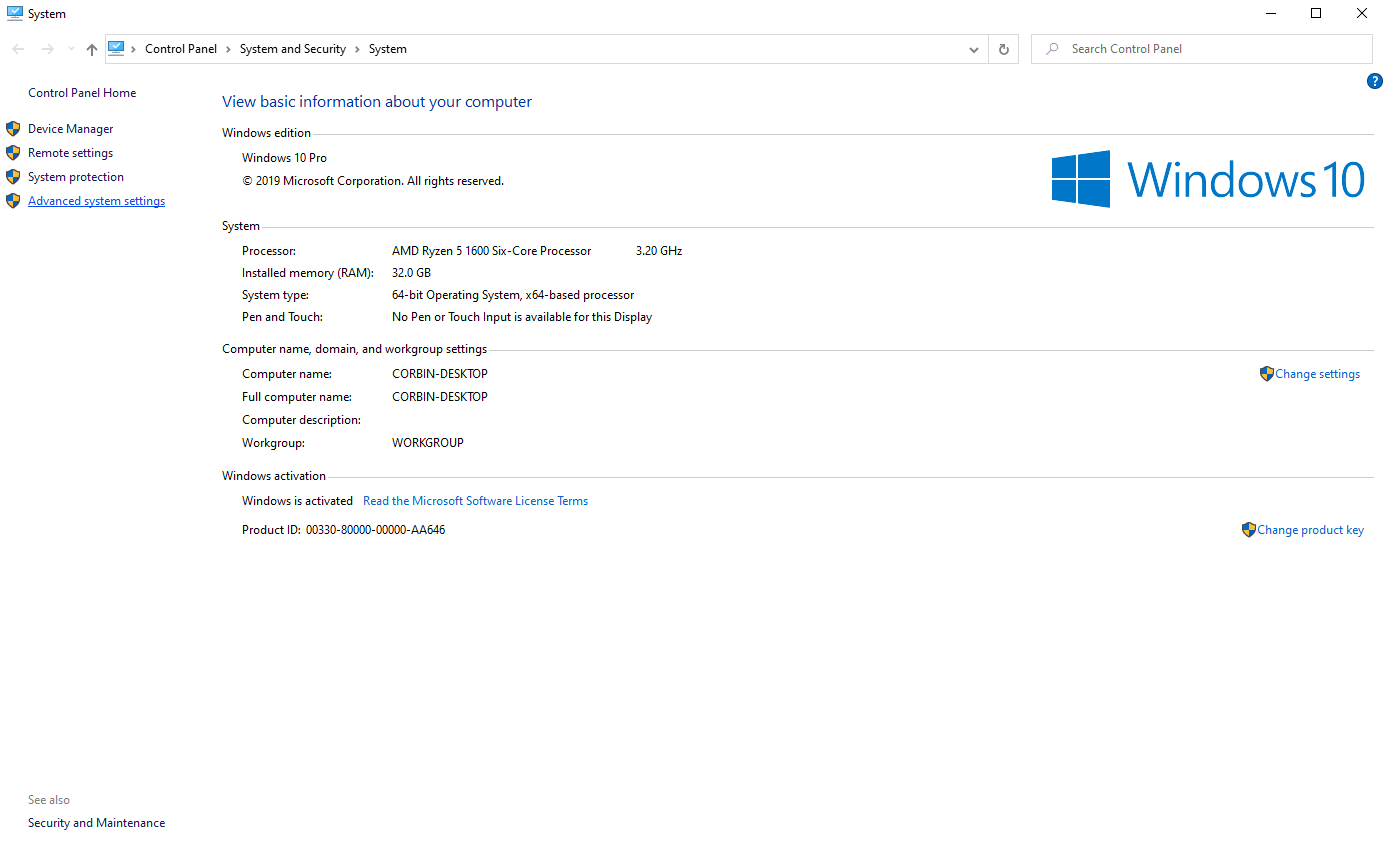Expand the address bar history dropdown

[x=974, y=49]
